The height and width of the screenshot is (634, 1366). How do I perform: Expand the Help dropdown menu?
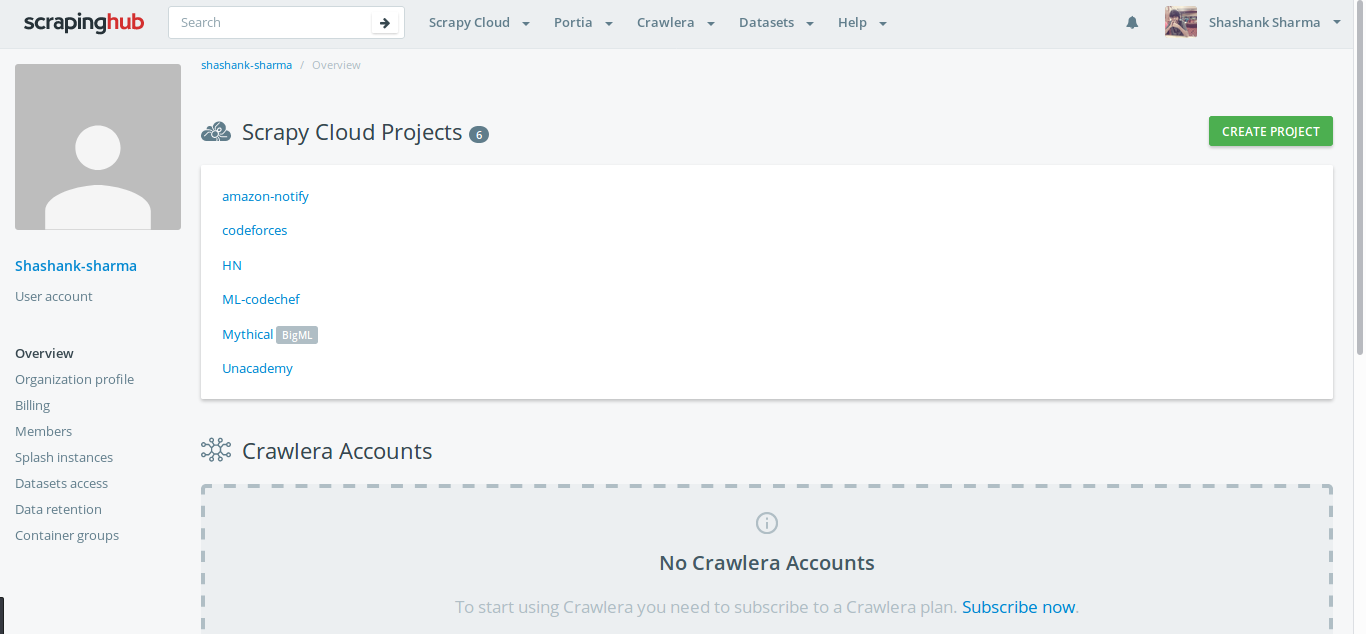[862, 22]
